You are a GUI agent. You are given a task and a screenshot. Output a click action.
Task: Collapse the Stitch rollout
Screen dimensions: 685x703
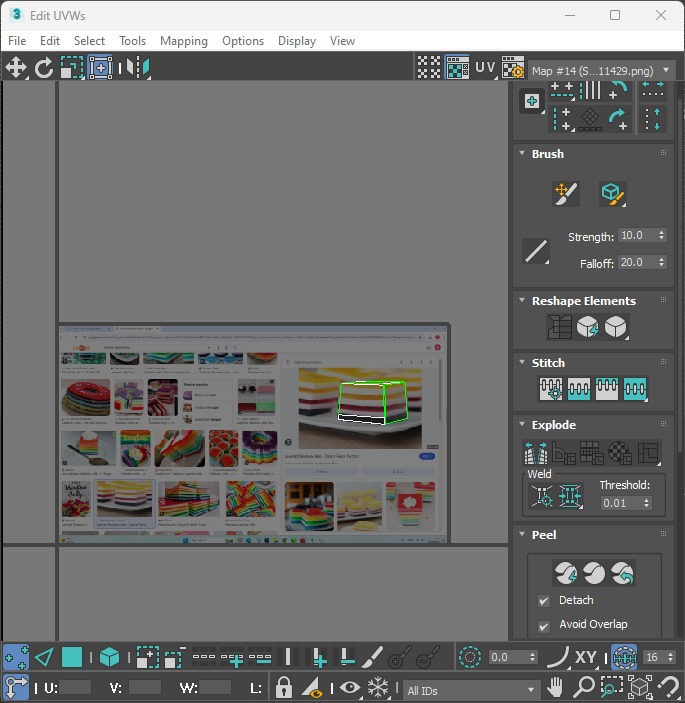522,362
